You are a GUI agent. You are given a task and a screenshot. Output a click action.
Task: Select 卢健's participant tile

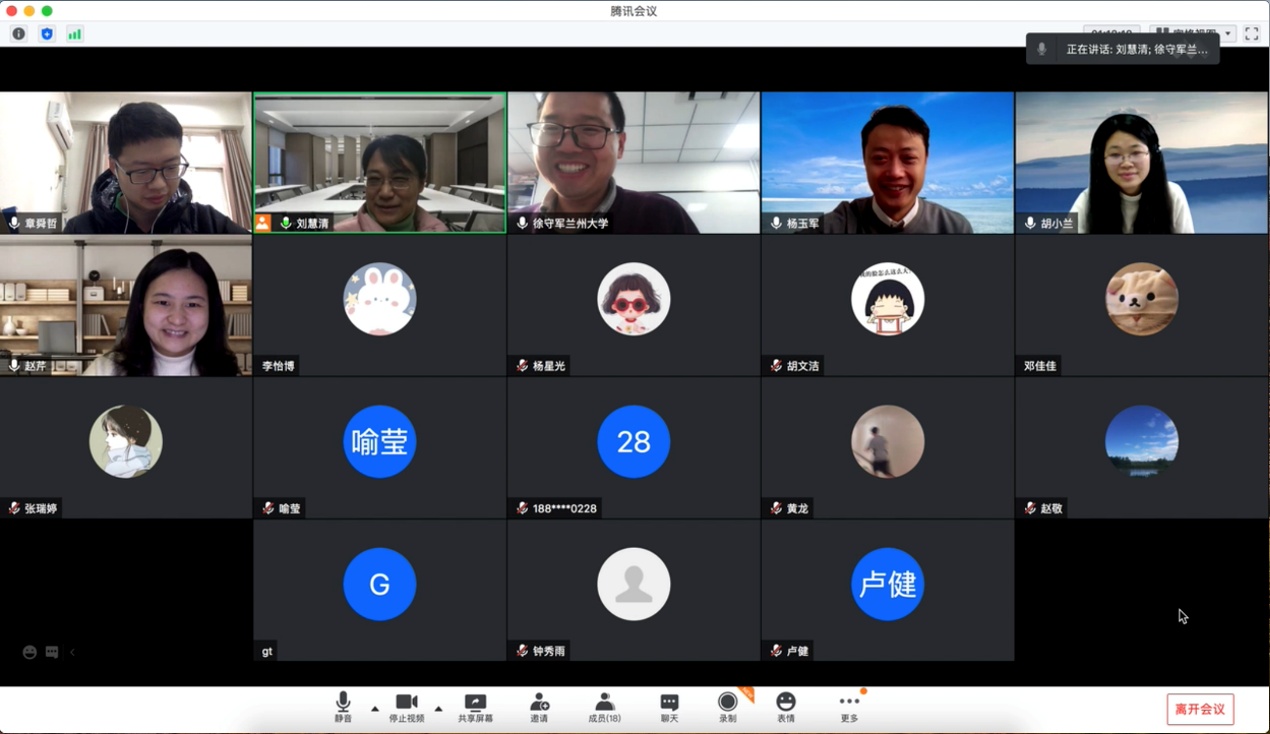point(887,590)
